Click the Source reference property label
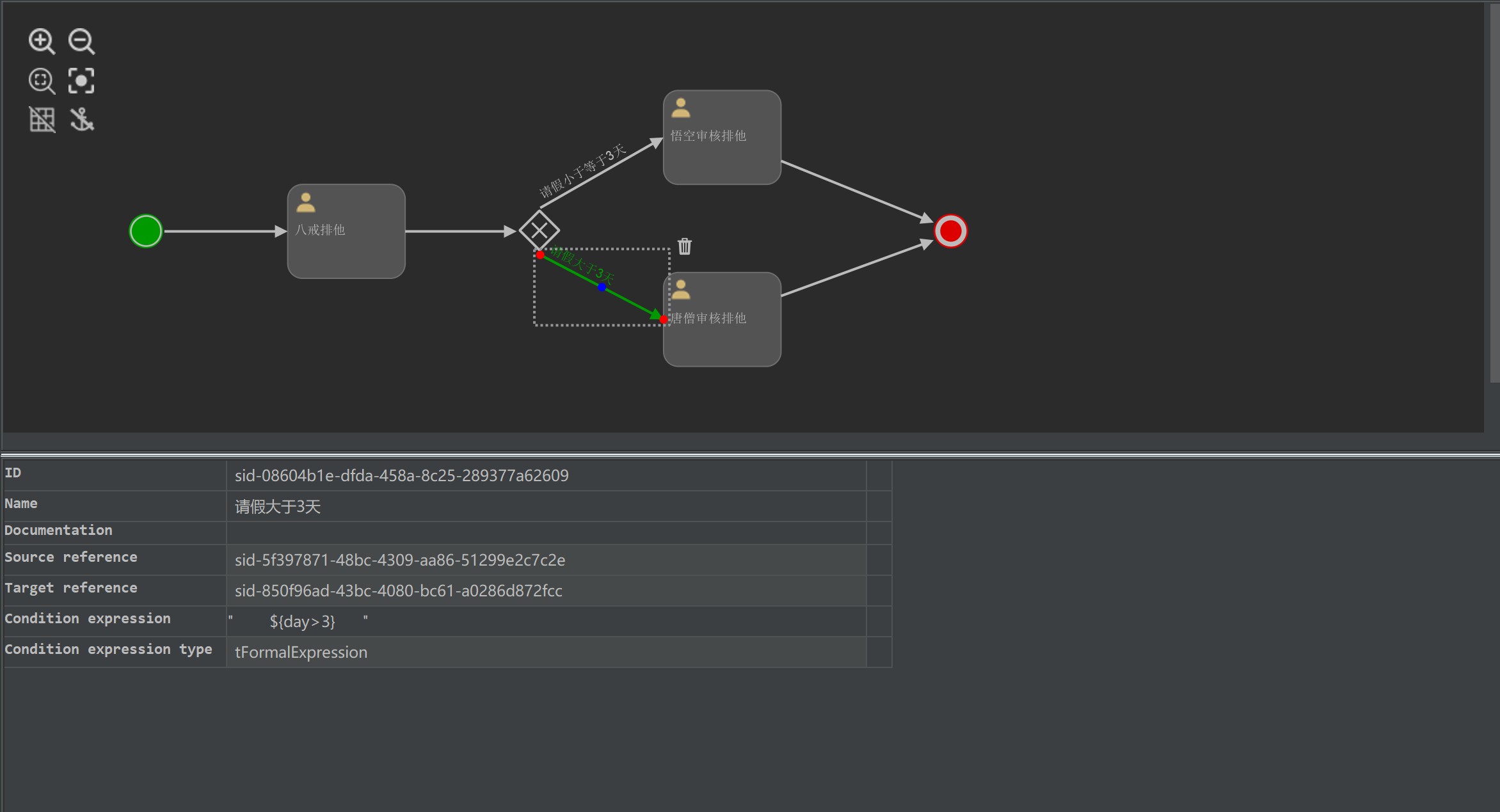The width and height of the screenshot is (1500, 812). [71, 557]
